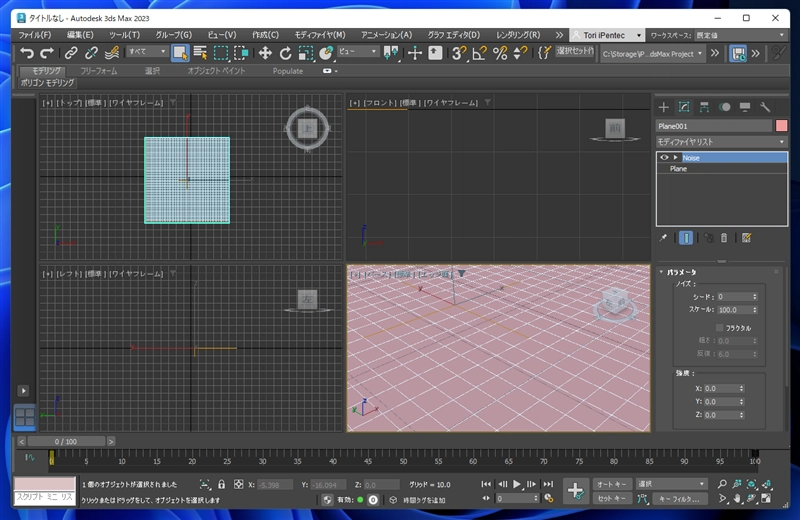Viewport: 800px width, 520px height.
Task: Switch to the オブジェクト ペイント ribbon tab
Action: tap(216, 71)
